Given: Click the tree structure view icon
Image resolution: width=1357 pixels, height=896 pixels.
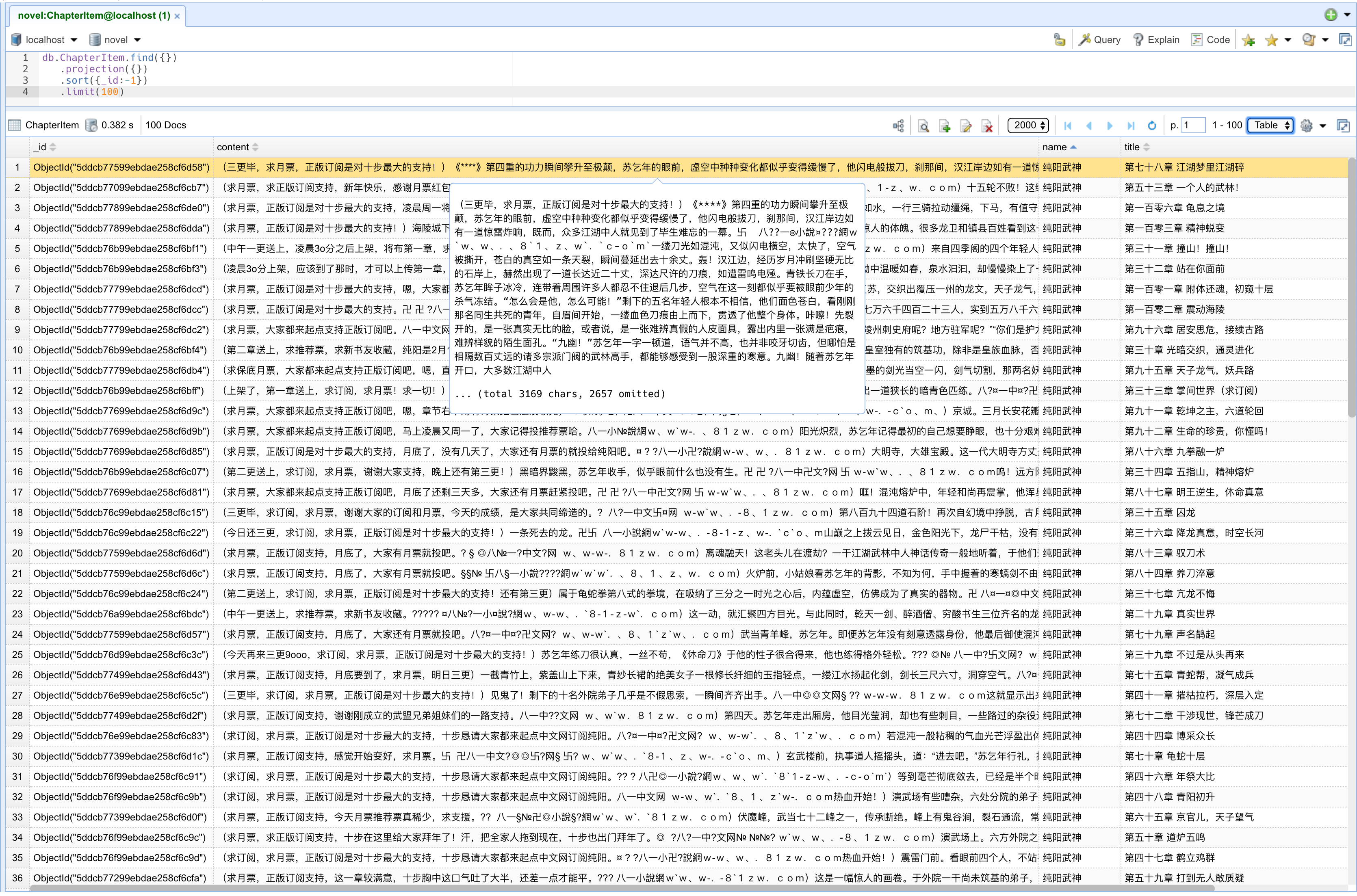Looking at the screenshot, I should pos(899,126).
